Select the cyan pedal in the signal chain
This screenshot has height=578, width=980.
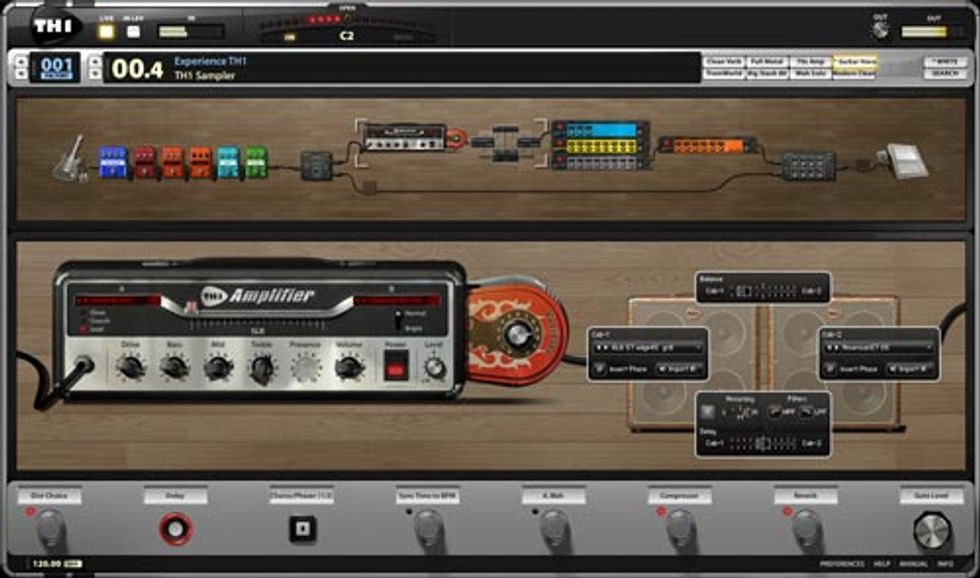[228, 162]
